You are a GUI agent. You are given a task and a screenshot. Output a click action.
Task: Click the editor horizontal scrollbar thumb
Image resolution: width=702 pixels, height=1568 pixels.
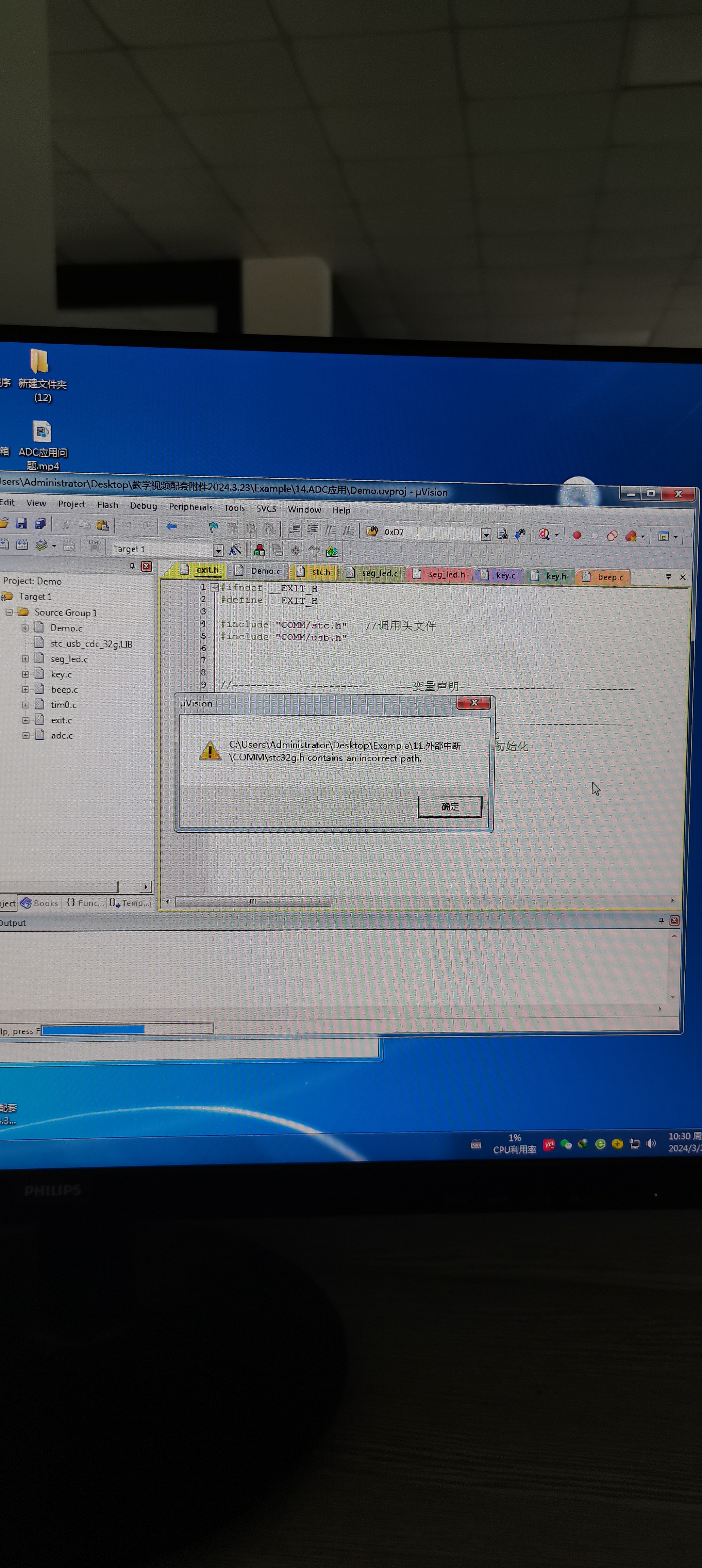(252, 901)
